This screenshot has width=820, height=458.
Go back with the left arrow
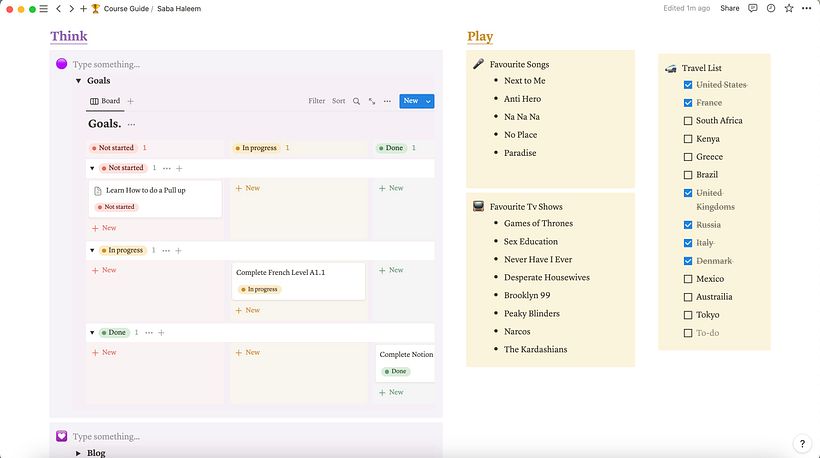59,9
